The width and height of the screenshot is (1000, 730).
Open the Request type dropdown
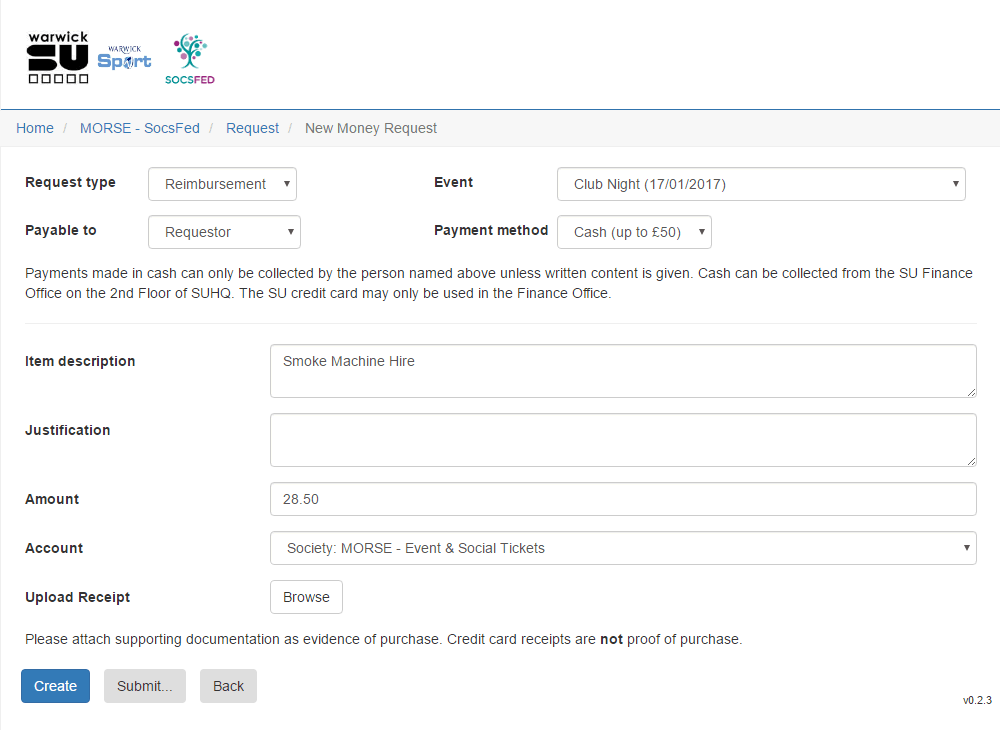(223, 184)
